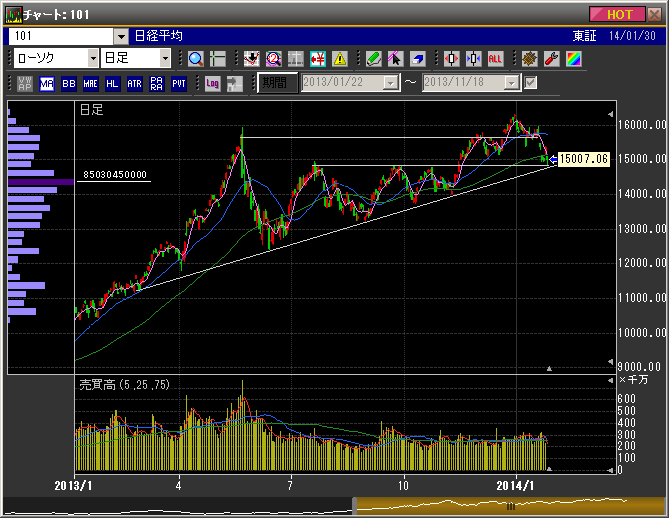Click the 期間 period button
The height and width of the screenshot is (518, 669).
[x=276, y=83]
